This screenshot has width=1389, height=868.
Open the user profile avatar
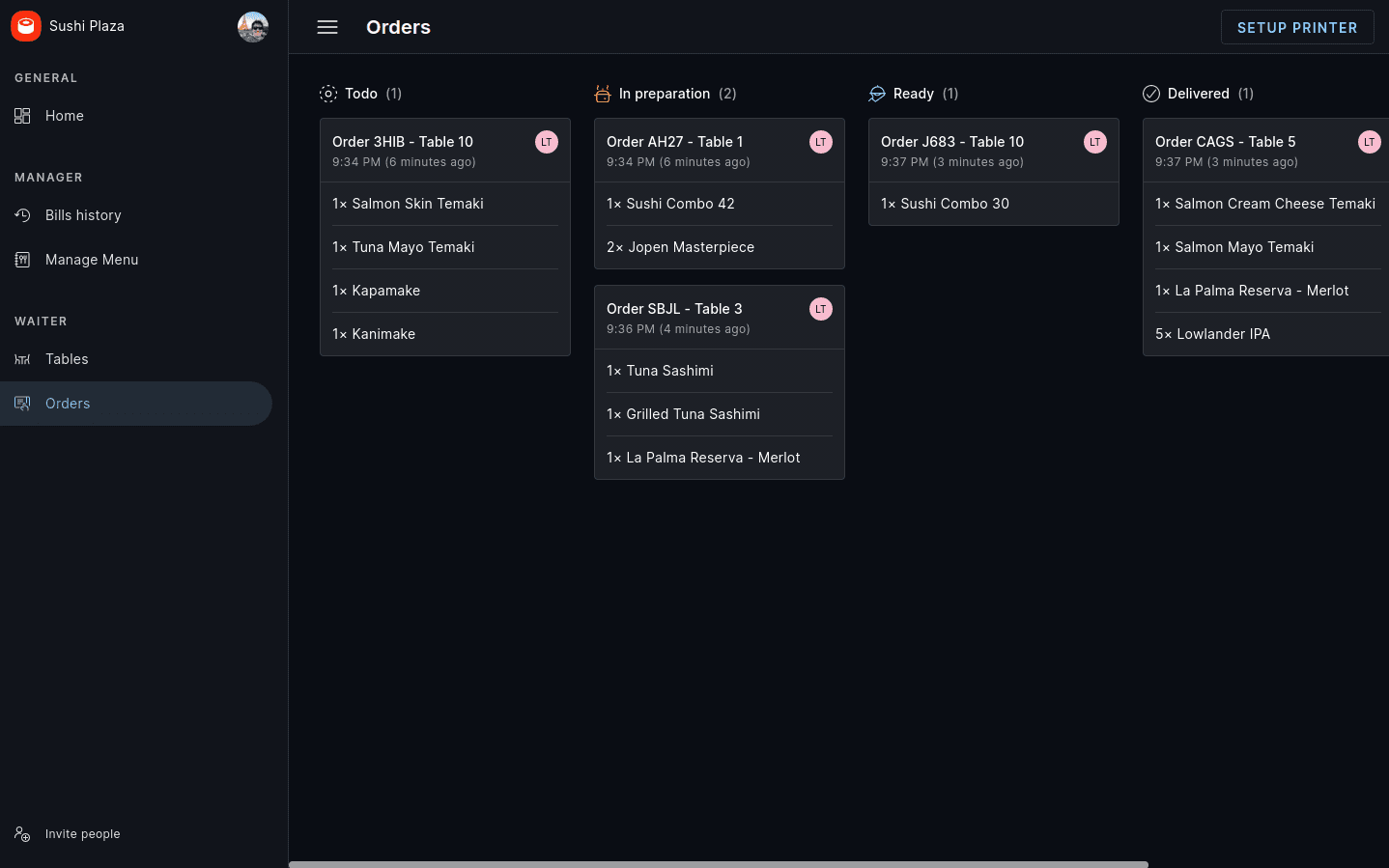[x=253, y=27]
